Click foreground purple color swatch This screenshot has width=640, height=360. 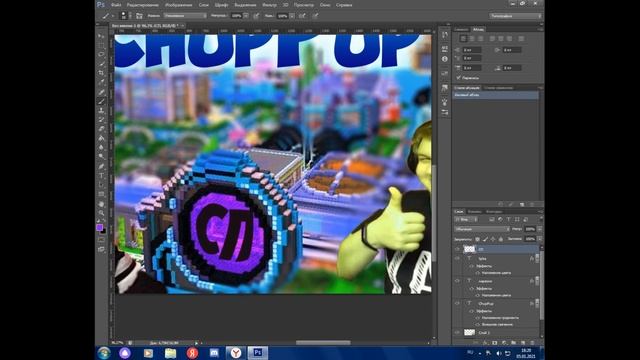point(99,227)
